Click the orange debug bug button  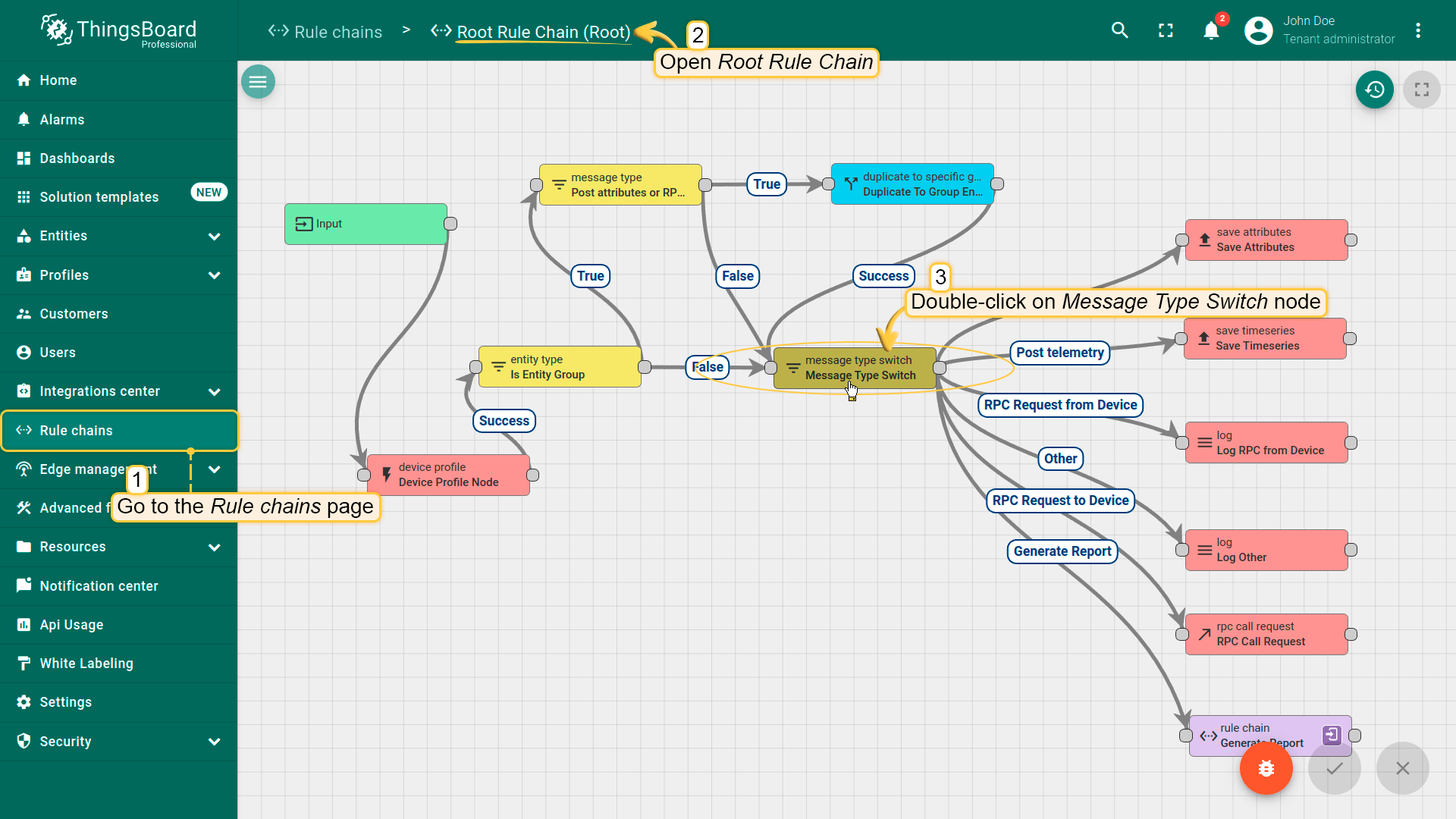1266,768
